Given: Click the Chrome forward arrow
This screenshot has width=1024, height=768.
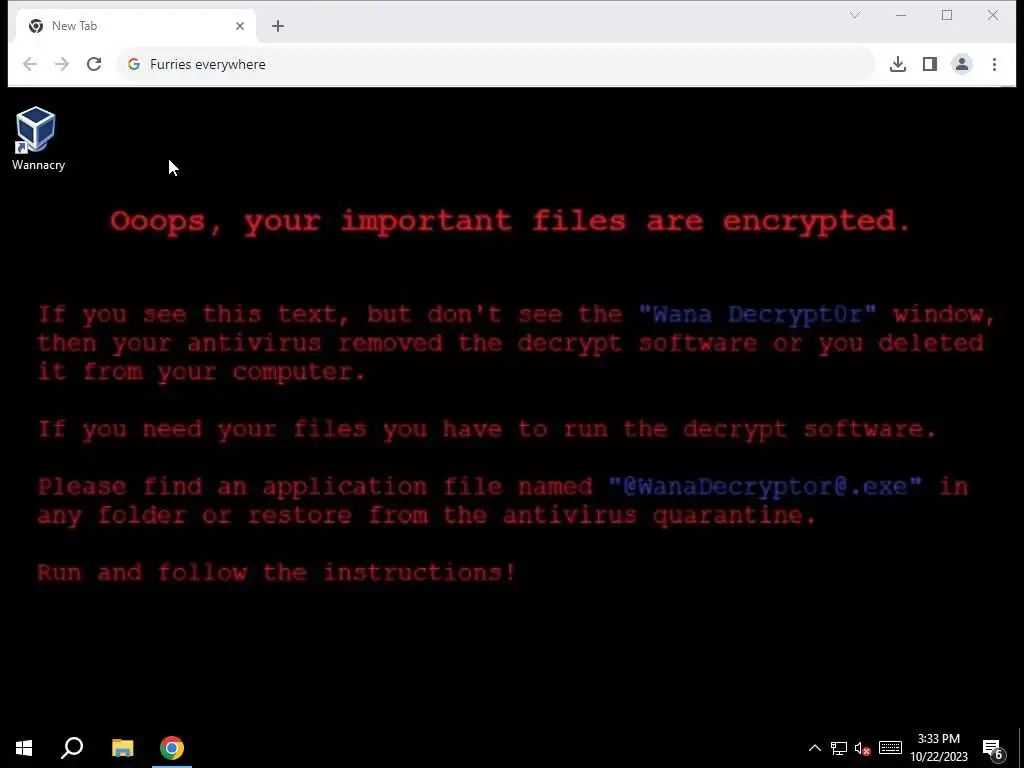Looking at the screenshot, I should coord(62,64).
